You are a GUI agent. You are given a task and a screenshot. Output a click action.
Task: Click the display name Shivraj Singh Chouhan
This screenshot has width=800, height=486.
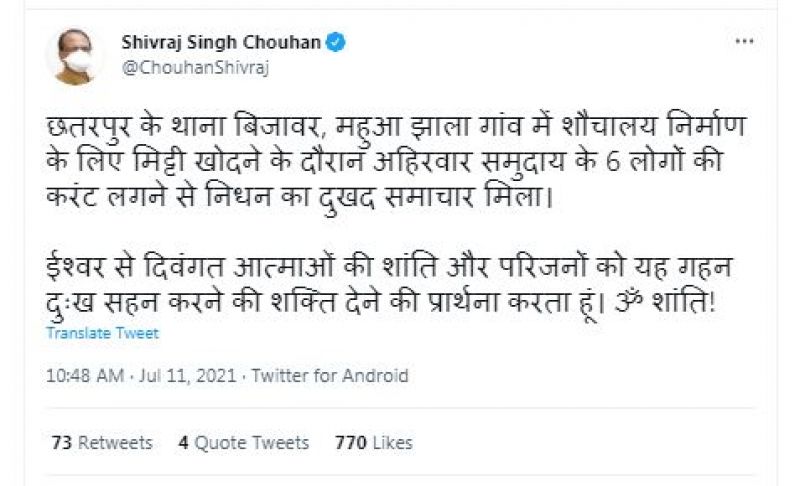click(x=223, y=43)
